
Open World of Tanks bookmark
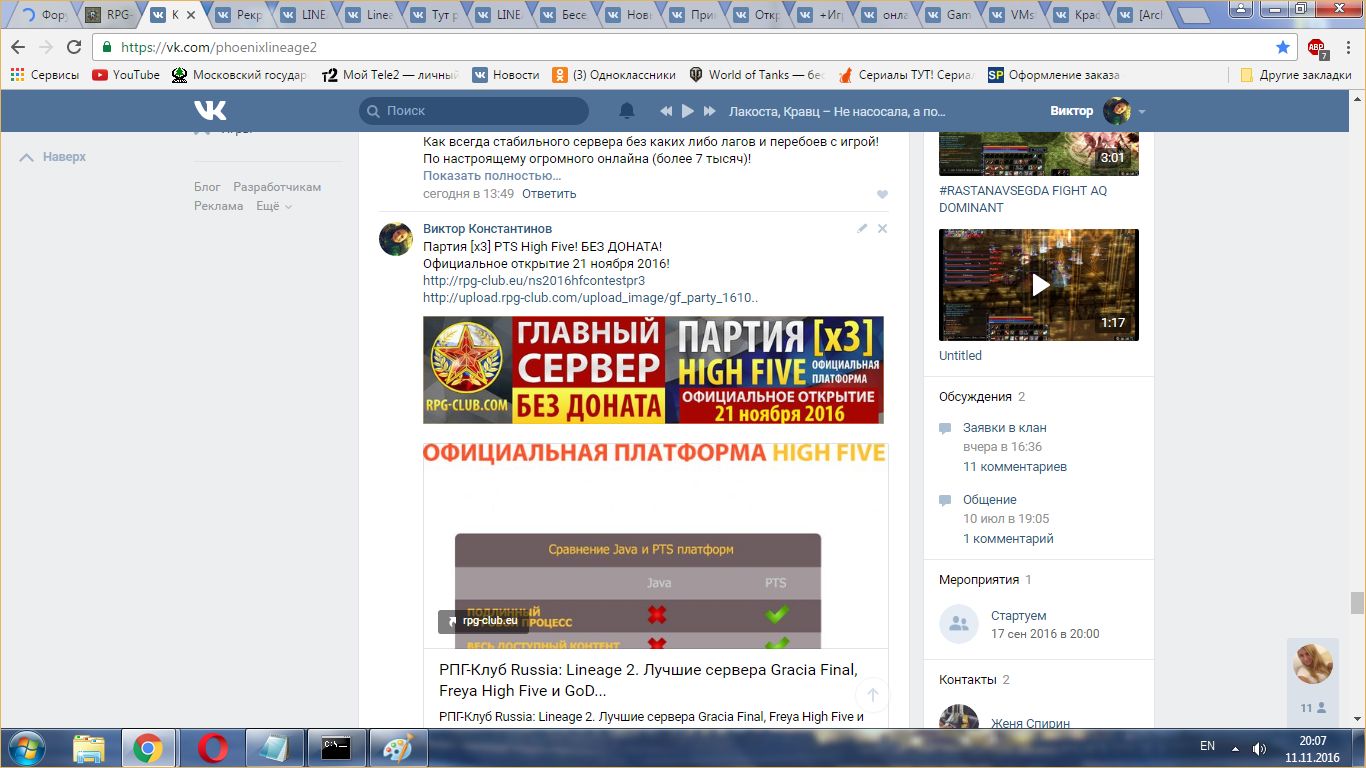tap(757, 75)
